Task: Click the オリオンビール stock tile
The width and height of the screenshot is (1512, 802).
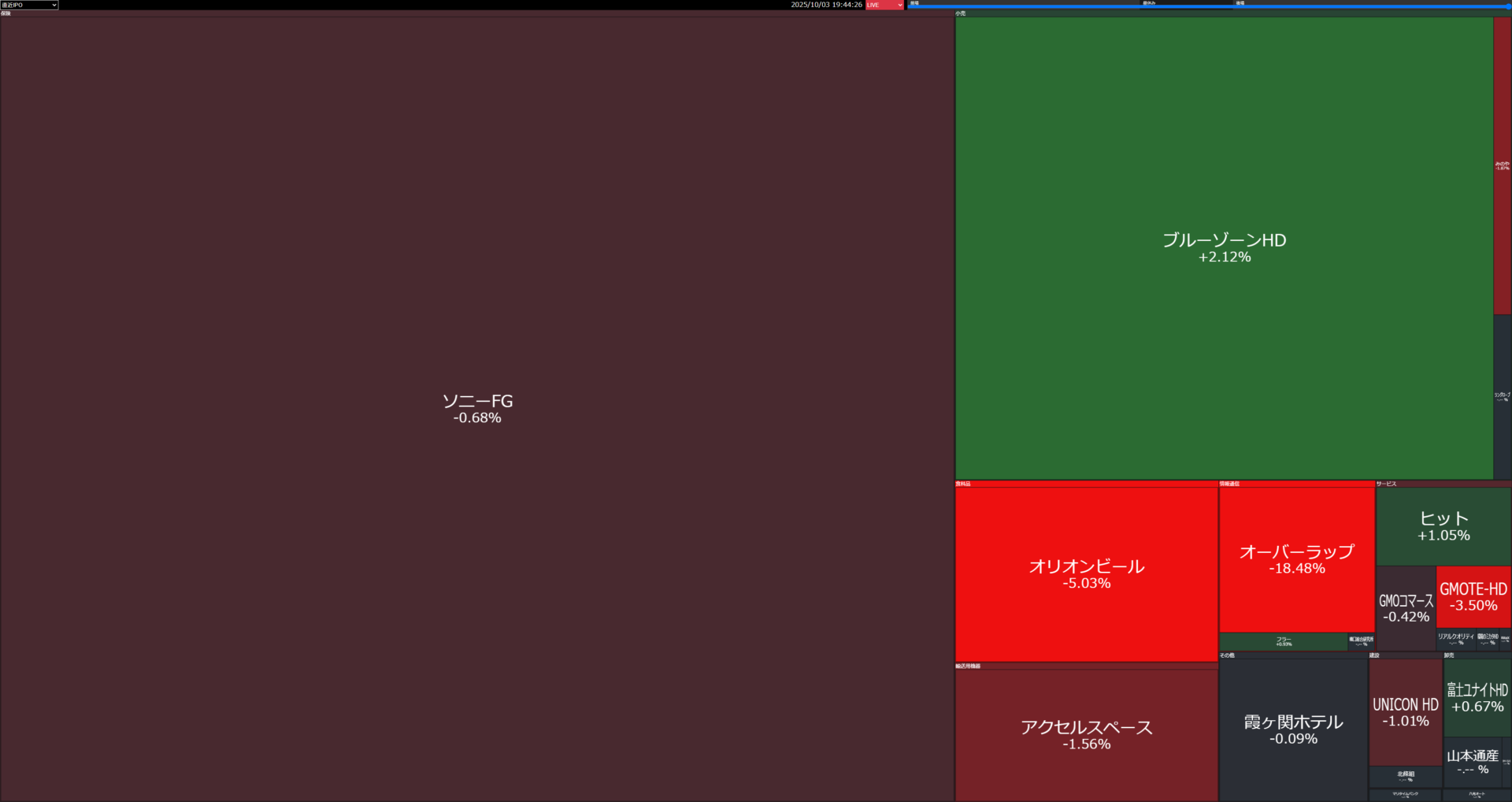Action: click(x=1086, y=574)
